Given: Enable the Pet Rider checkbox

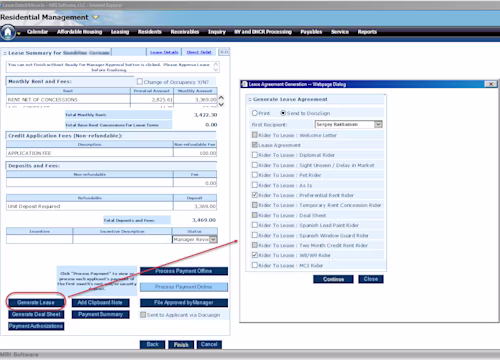Looking at the screenshot, I should [x=255, y=175].
